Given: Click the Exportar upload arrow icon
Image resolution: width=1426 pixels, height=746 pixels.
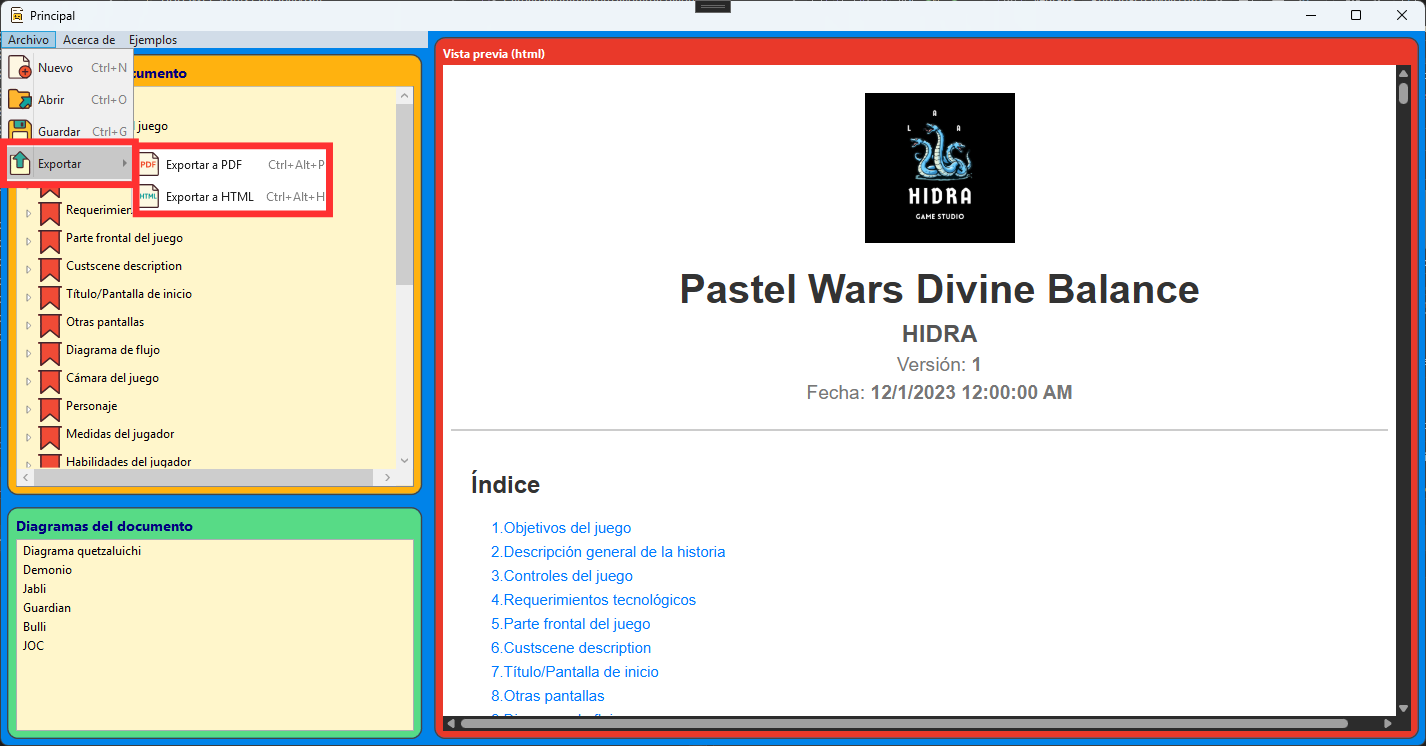Looking at the screenshot, I should [x=19, y=163].
